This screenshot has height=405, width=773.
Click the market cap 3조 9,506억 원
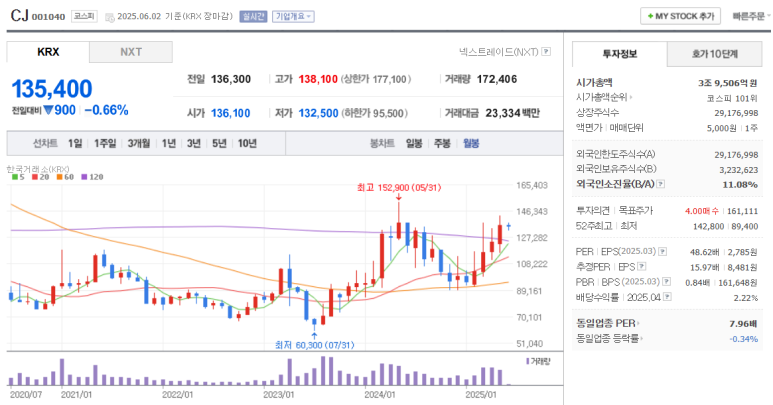coord(728,83)
